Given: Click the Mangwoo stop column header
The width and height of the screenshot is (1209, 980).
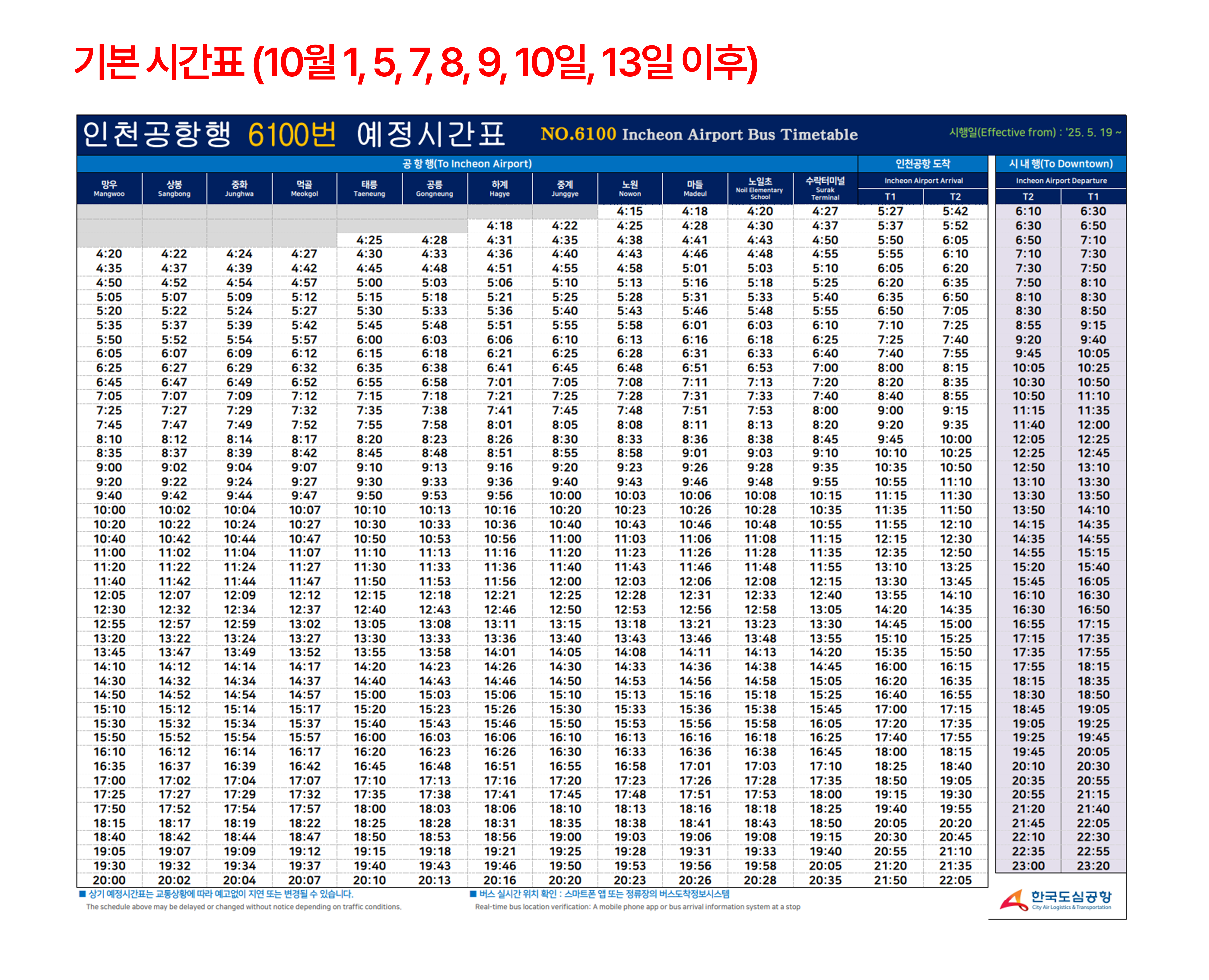Looking at the screenshot, I should (x=109, y=189).
